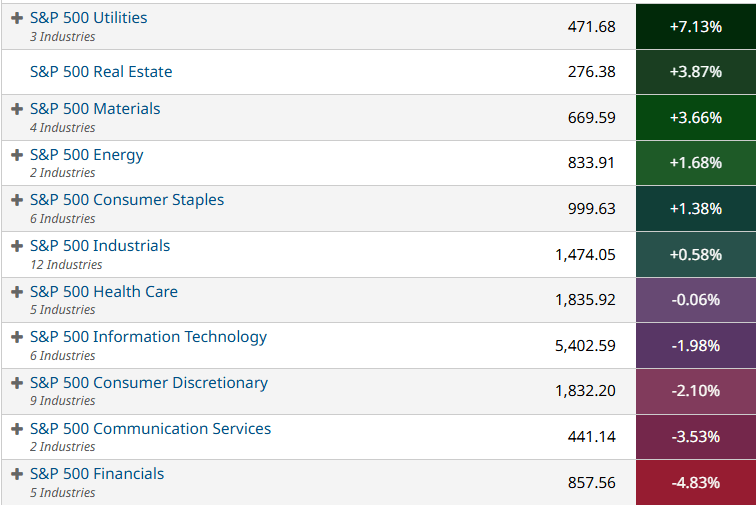Screen dimensions: 756x505
Task: Open the S&P 500 Utilities link
Action: (88, 18)
